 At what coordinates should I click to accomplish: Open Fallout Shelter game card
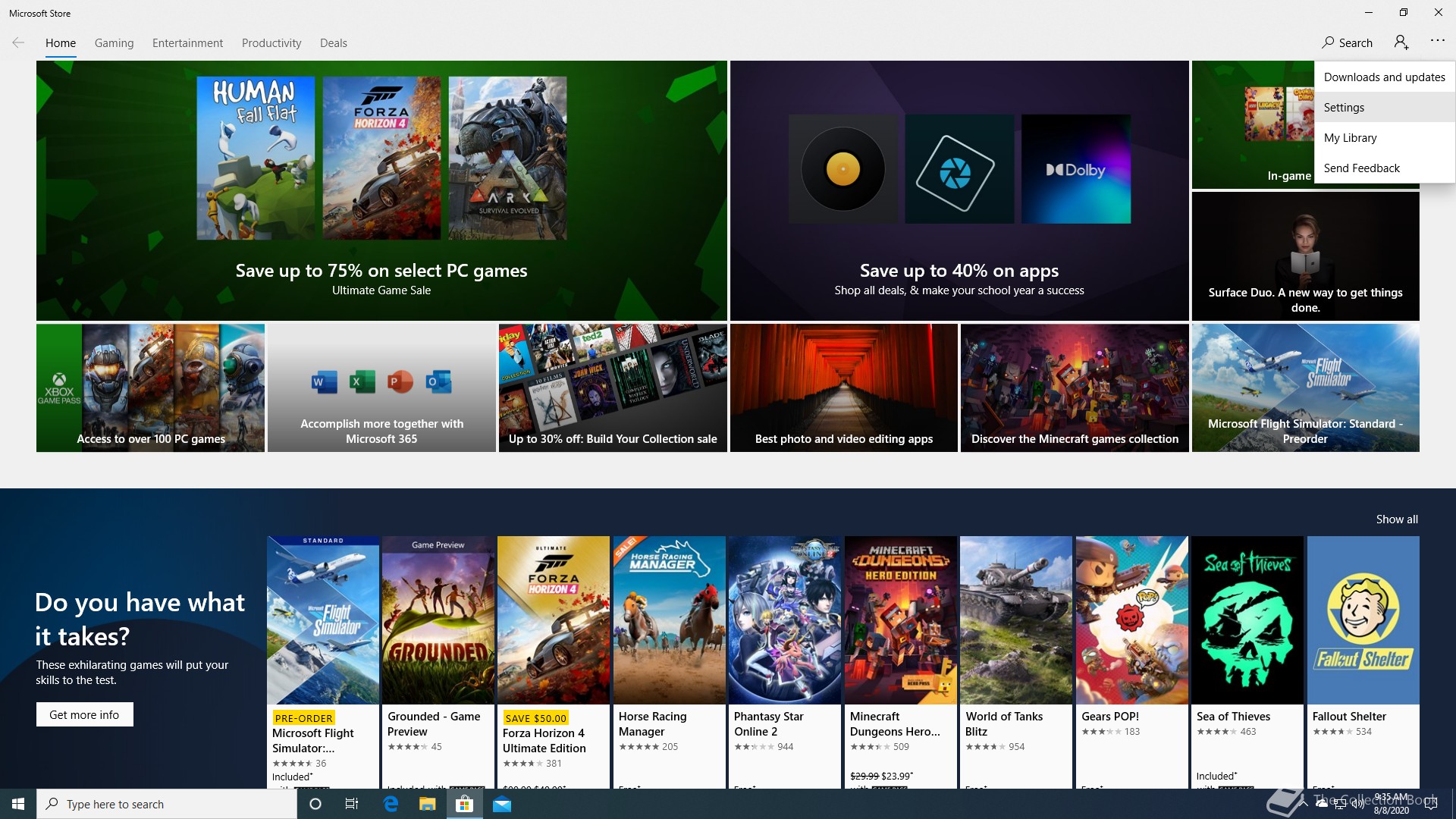1363,662
